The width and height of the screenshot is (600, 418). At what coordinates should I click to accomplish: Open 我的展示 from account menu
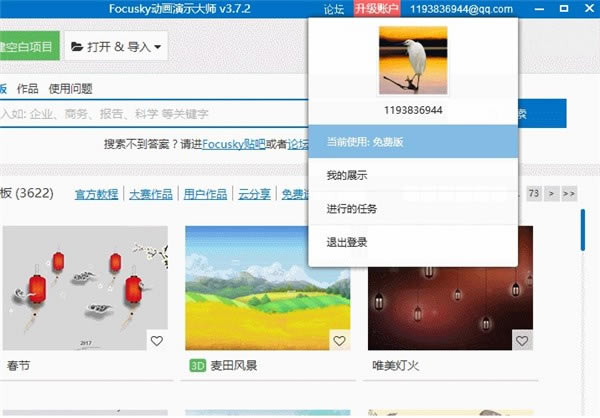tap(413, 175)
